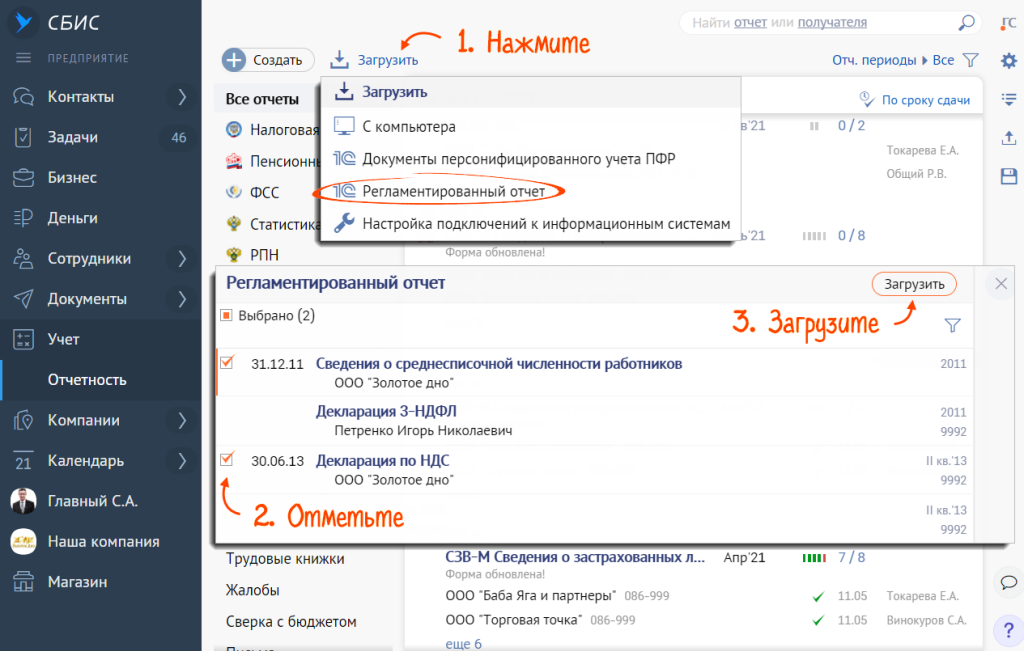Open Сведения о среднесписочной численности работников
Image resolution: width=1024 pixels, height=651 pixels.
click(499, 364)
